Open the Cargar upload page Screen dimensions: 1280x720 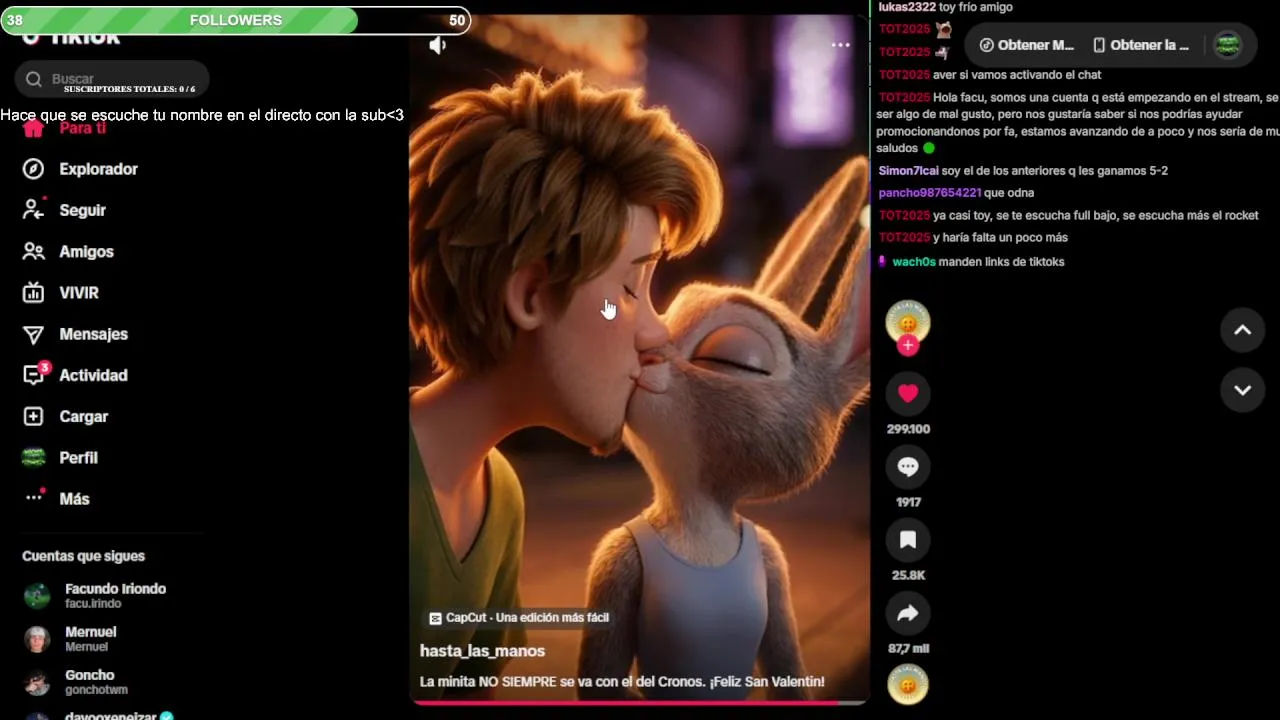[x=83, y=416]
